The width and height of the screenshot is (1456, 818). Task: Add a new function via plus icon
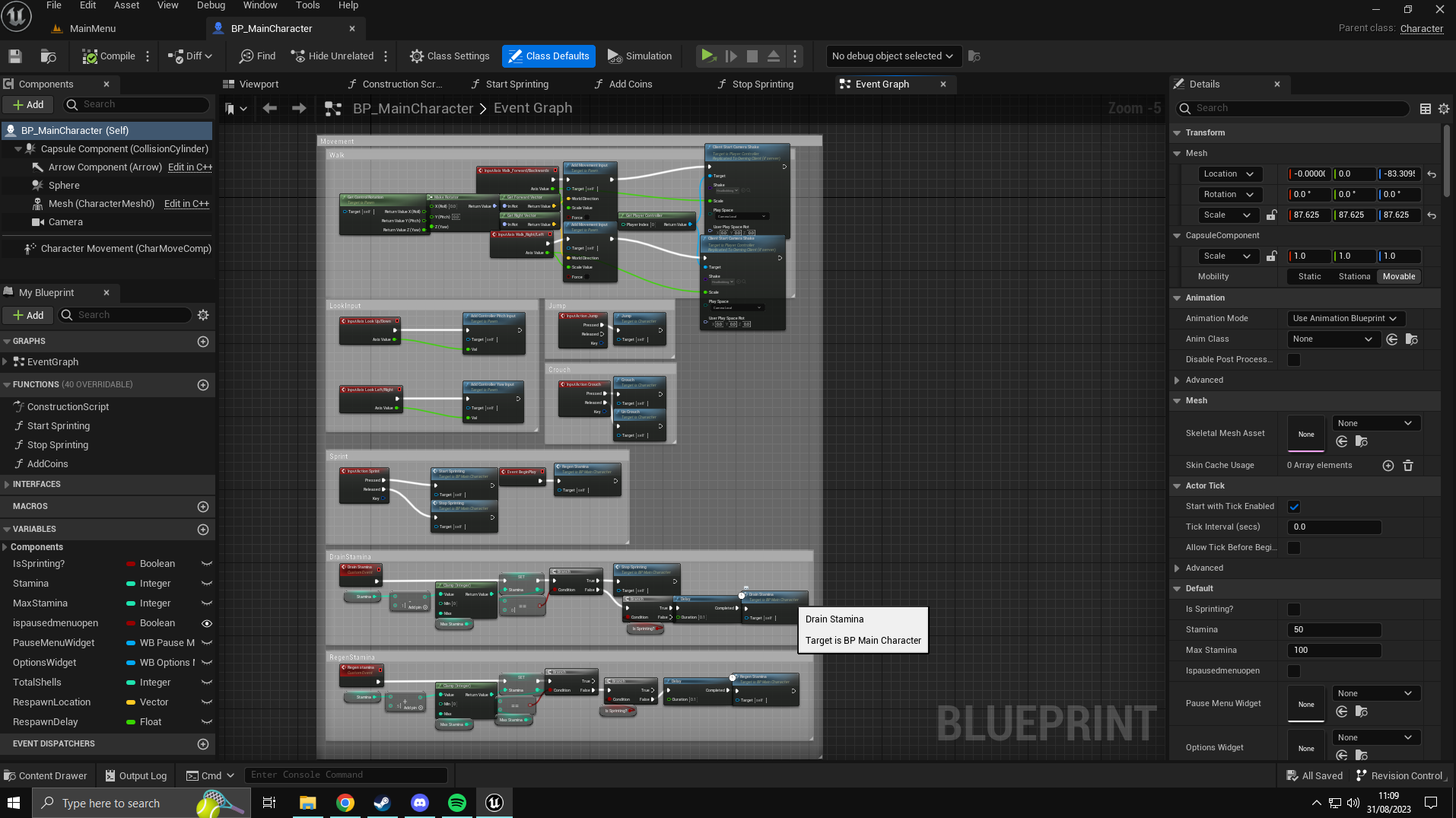(203, 385)
